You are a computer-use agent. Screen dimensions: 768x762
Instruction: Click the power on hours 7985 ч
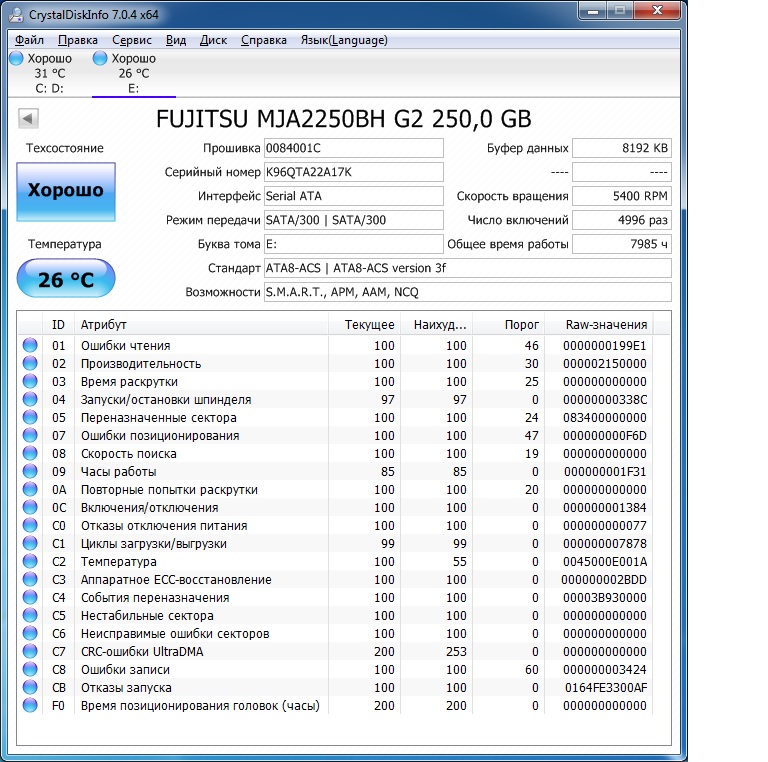click(x=622, y=244)
